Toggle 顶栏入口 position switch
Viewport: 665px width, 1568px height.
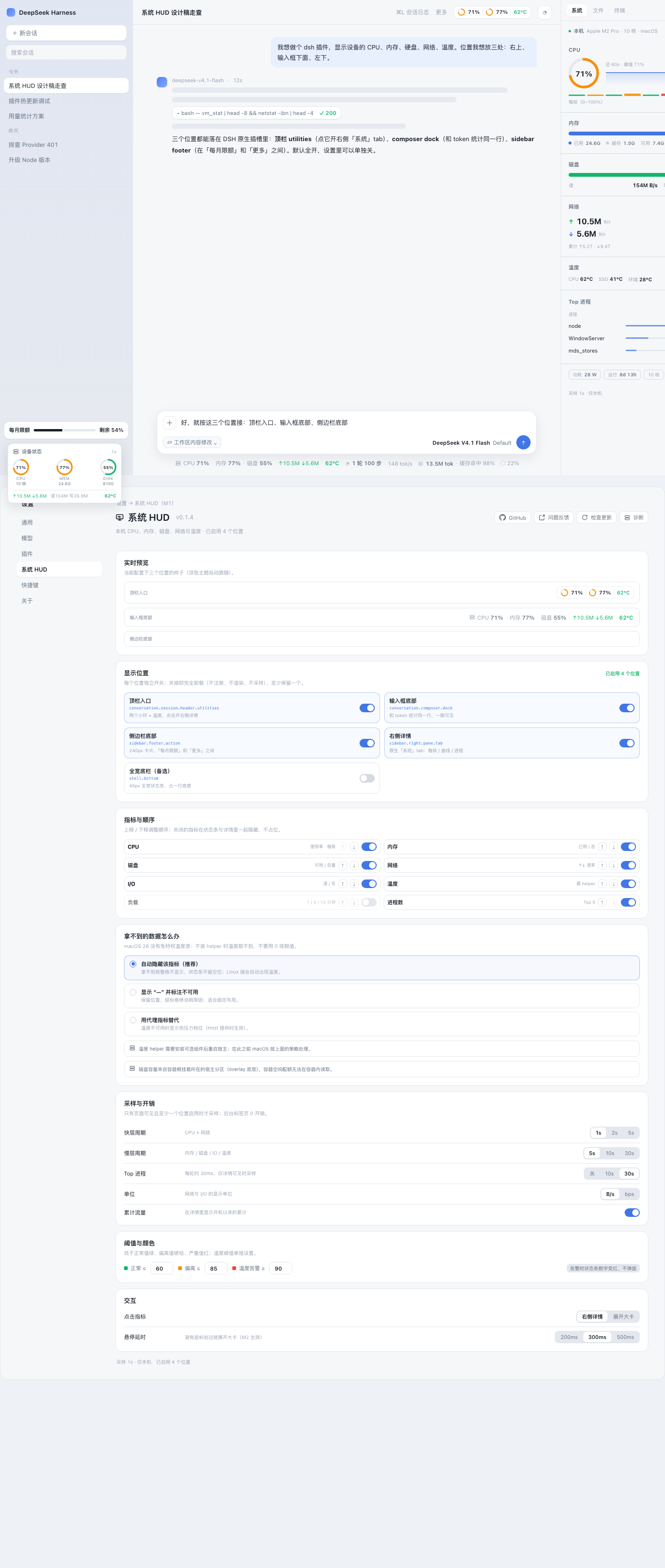click(367, 708)
